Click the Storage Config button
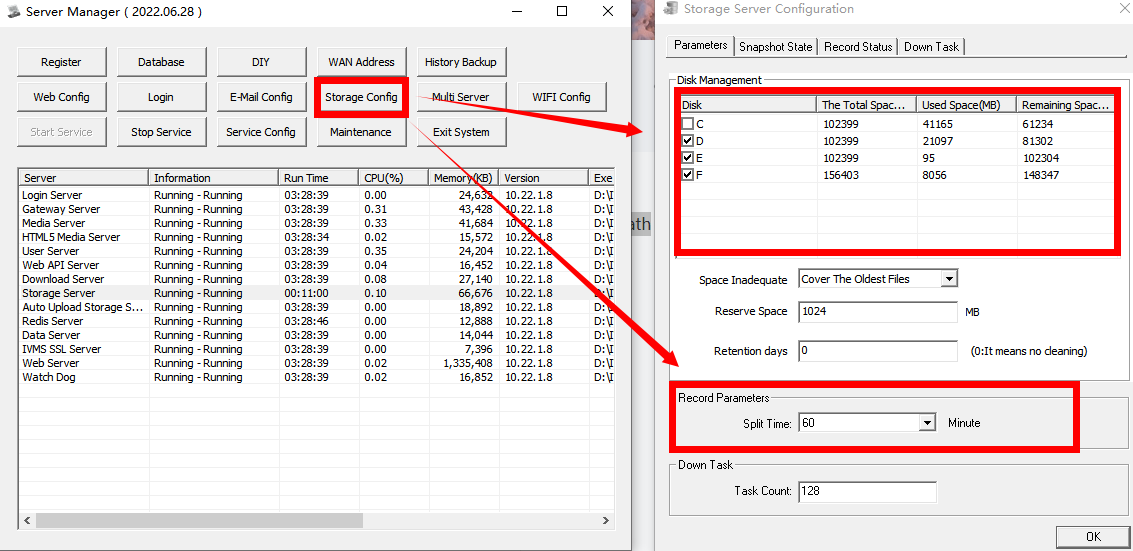 click(361, 97)
